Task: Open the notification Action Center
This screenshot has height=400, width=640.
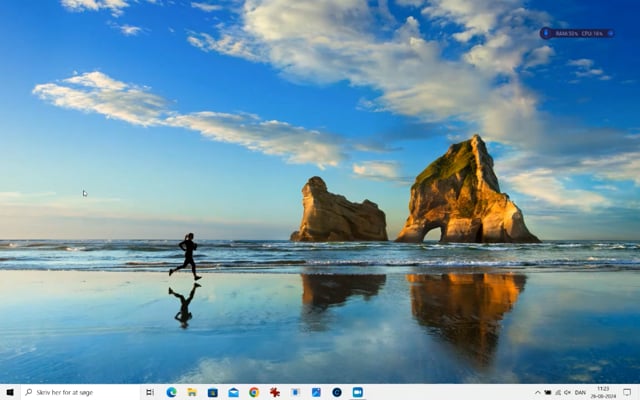Action: pyautogui.click(x=627, y=392)
